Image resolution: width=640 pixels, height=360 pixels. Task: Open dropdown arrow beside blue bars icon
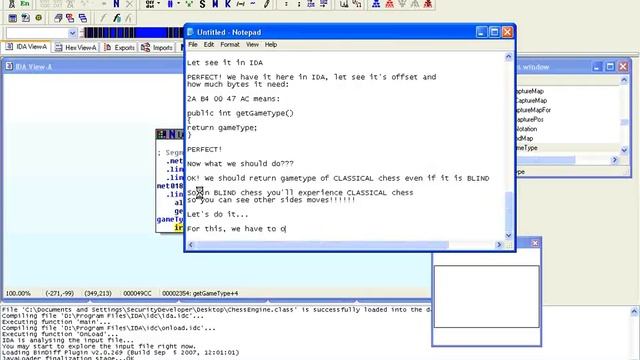[x=178, y=4]
